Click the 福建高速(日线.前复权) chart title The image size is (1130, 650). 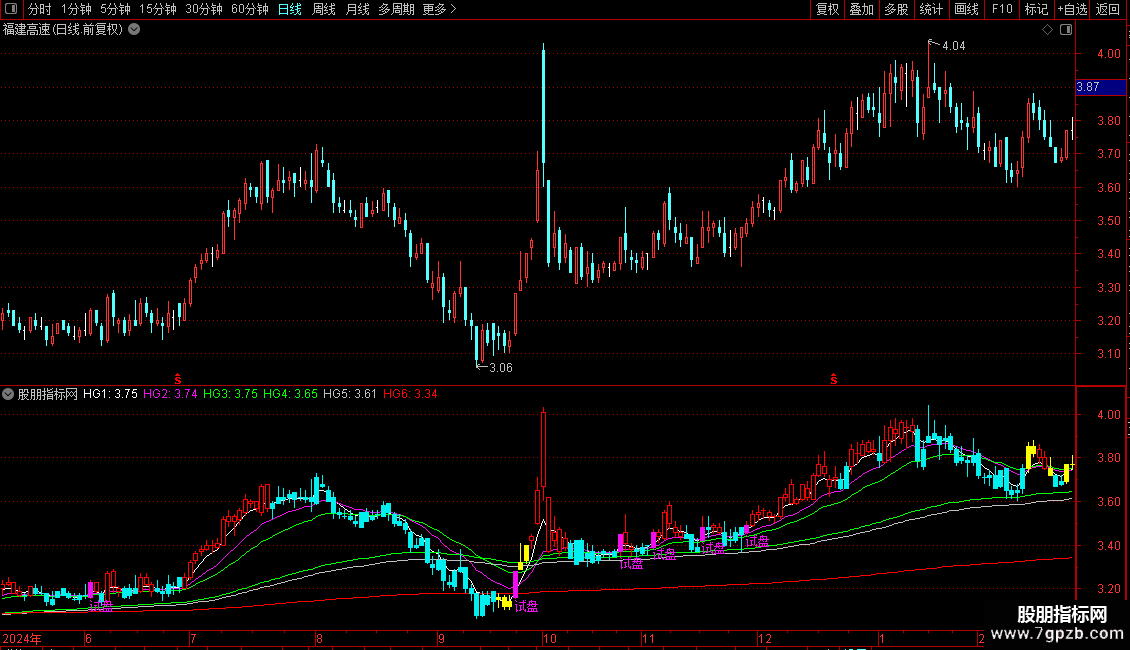click(x=63, y=30)
